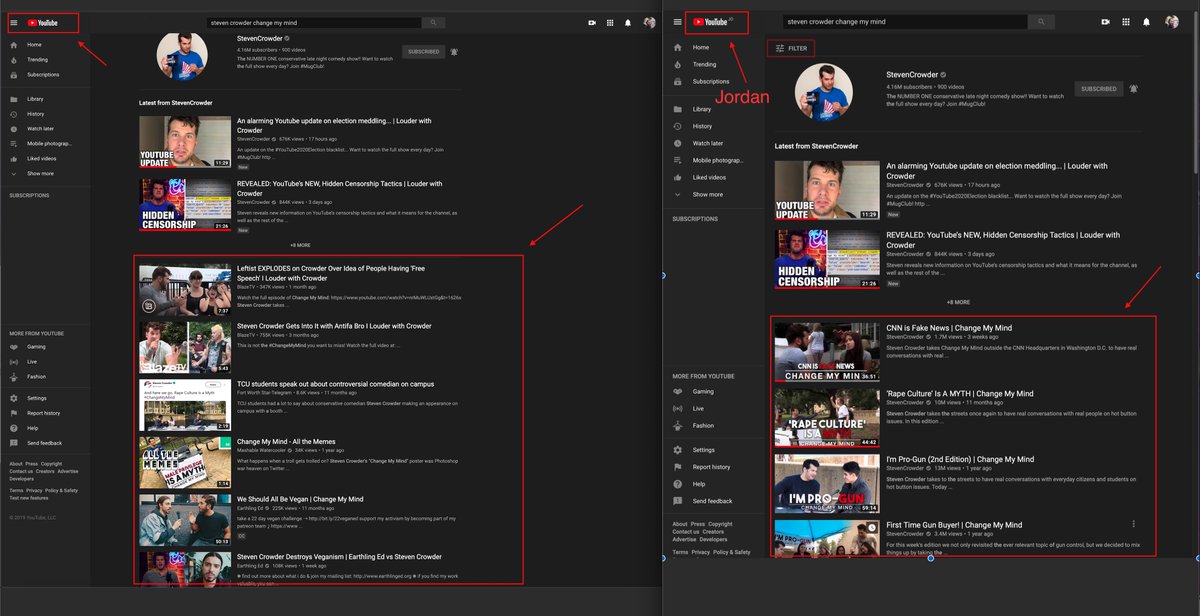1200x616 pixels.
Task: Open notifications bell in left window header
Action: (x=628, y=22)
